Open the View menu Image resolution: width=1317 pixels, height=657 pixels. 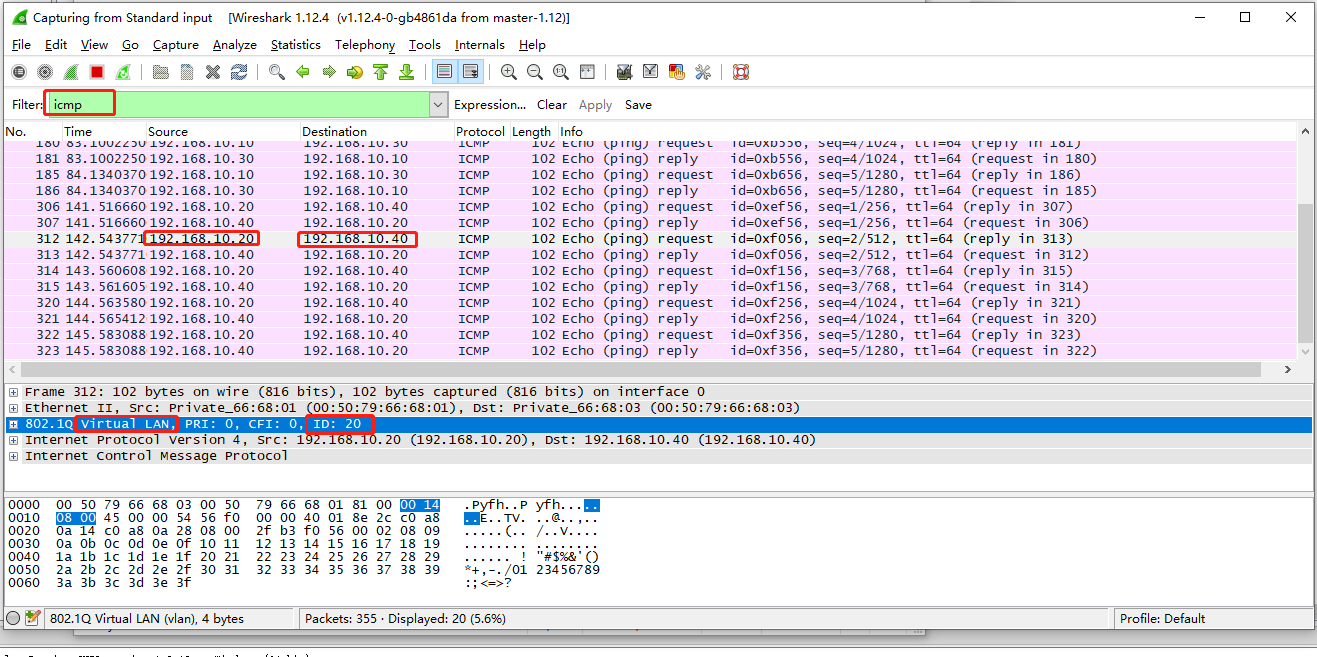(x=94, y=45)
